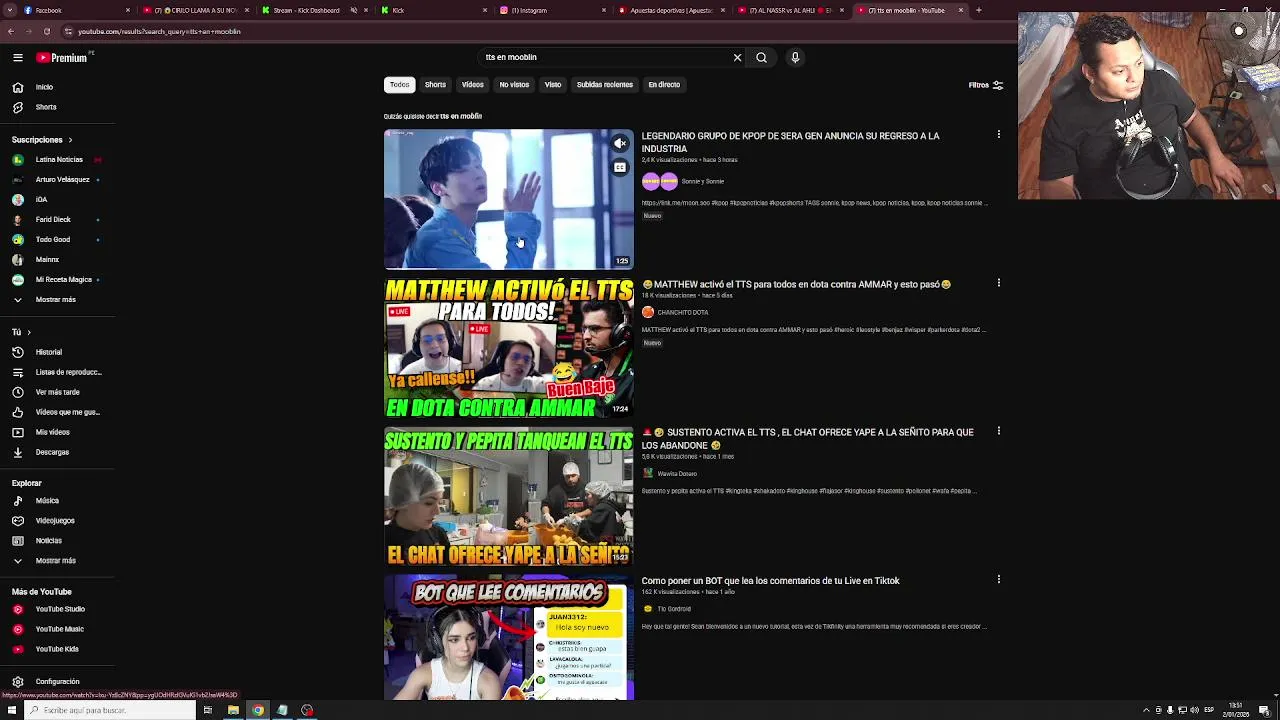Screen dimensions: 1280x720
Task: Select the Visto filter chip
Action: pyautogui.click(x=553, y=85)
